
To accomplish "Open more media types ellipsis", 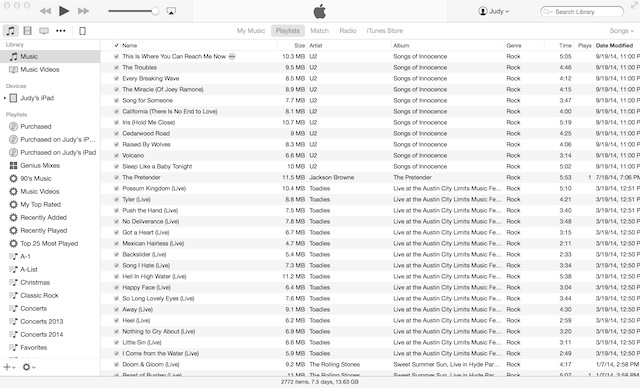I will 61,31.
